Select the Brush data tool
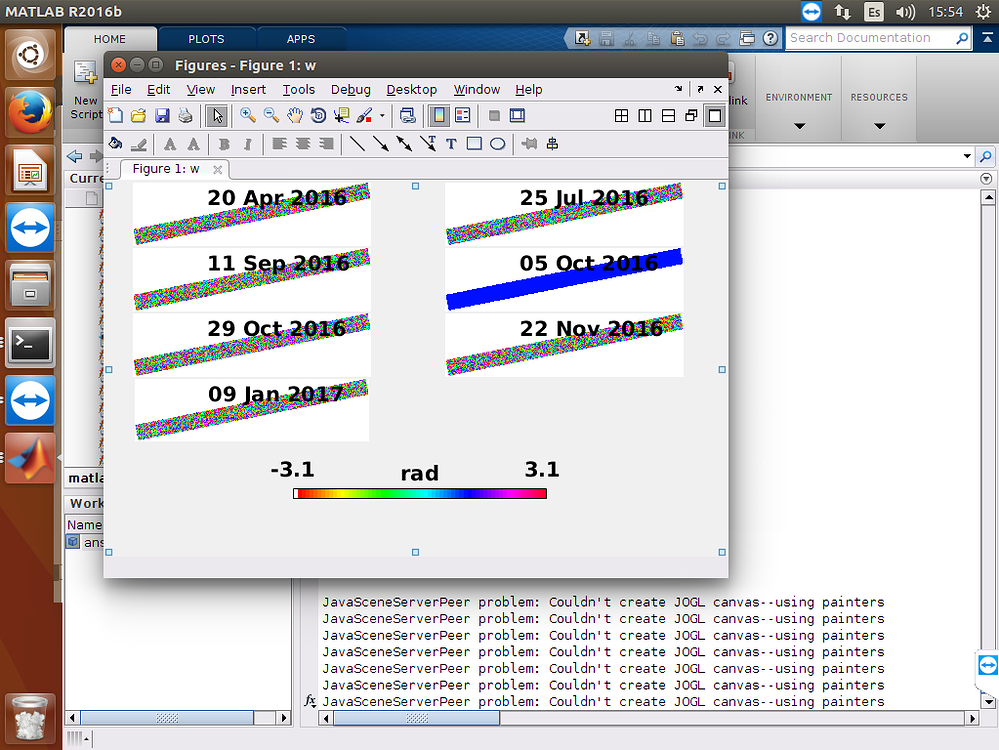This screenshot has height=750, width=999. coord(364,115)
